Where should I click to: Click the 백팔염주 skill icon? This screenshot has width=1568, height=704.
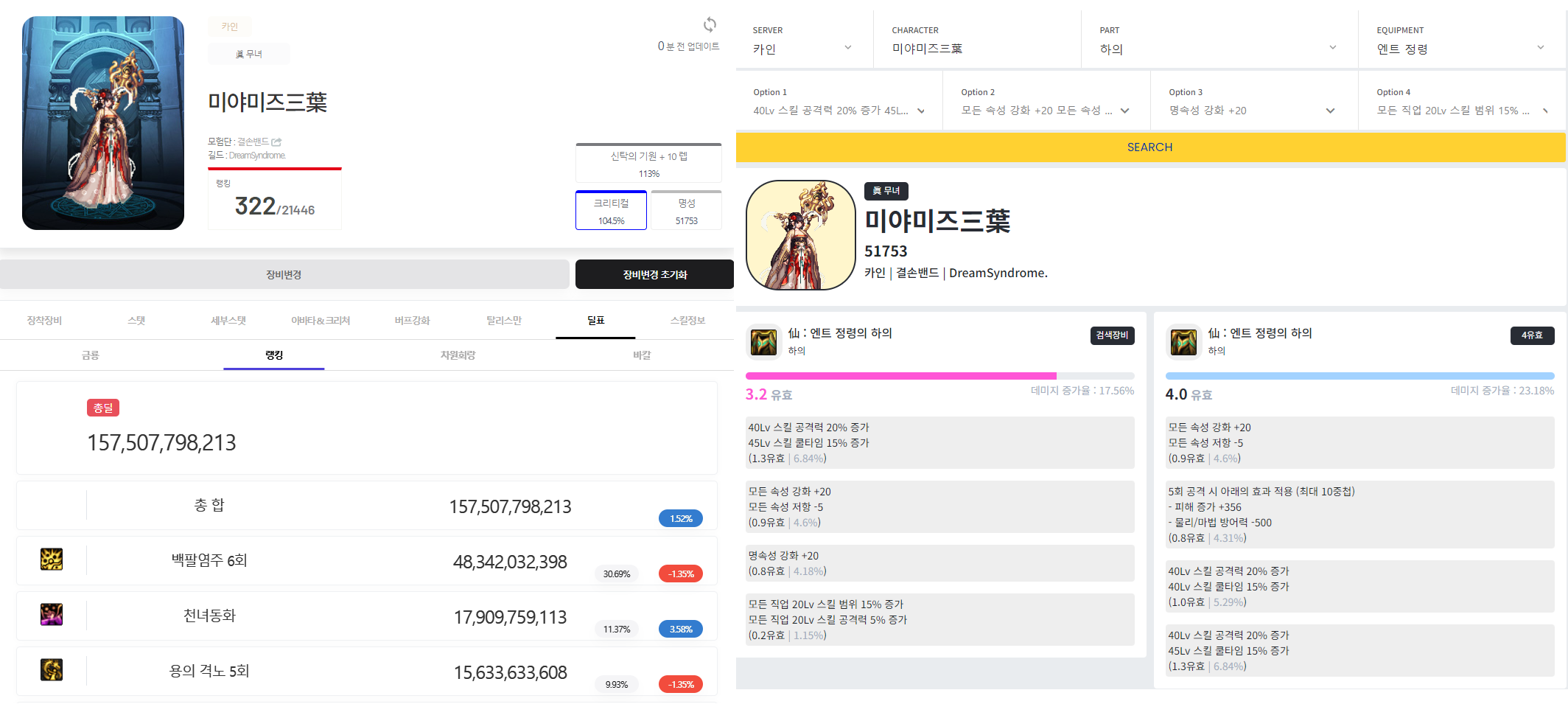(52, 560)
